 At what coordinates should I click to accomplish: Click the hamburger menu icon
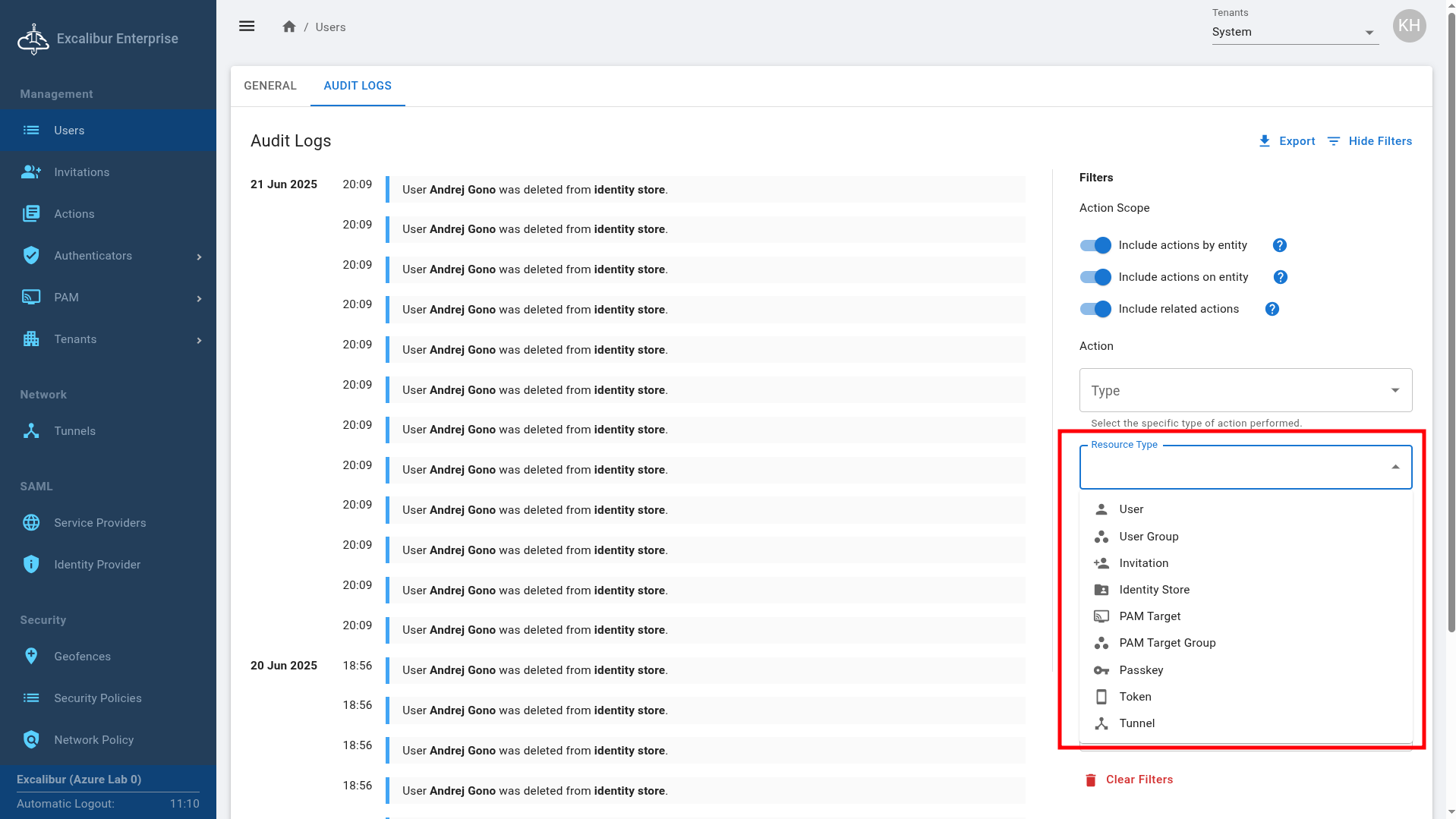(247, 27)
